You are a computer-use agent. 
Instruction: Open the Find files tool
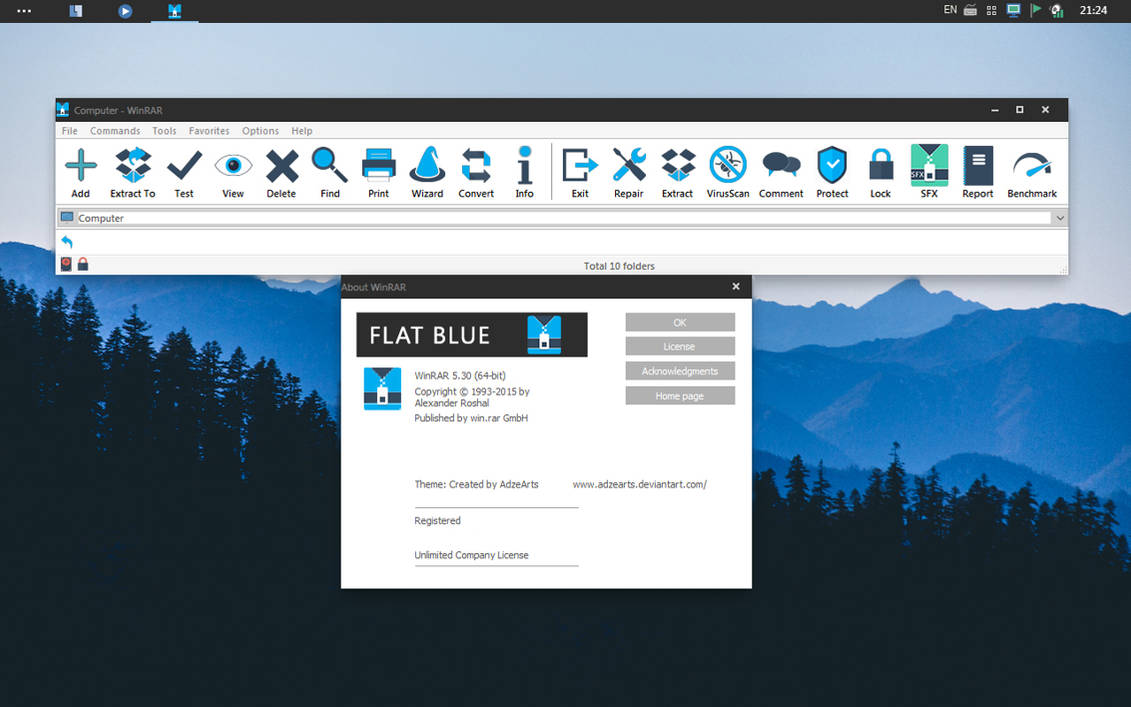(x=330, y=170)
